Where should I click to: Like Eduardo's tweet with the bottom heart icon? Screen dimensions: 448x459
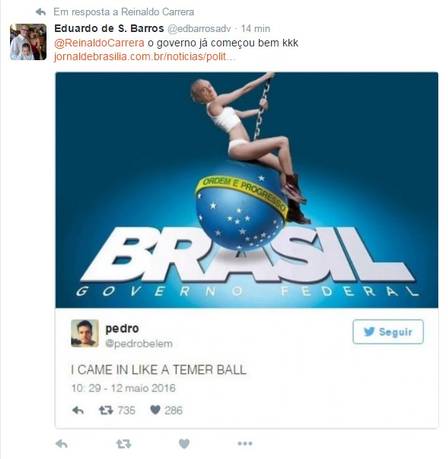pyautogui.click(x=184, y=444)
